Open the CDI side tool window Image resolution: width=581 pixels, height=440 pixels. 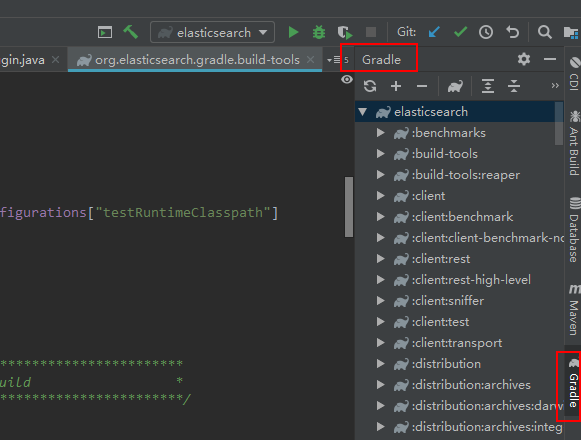[574, 73]
